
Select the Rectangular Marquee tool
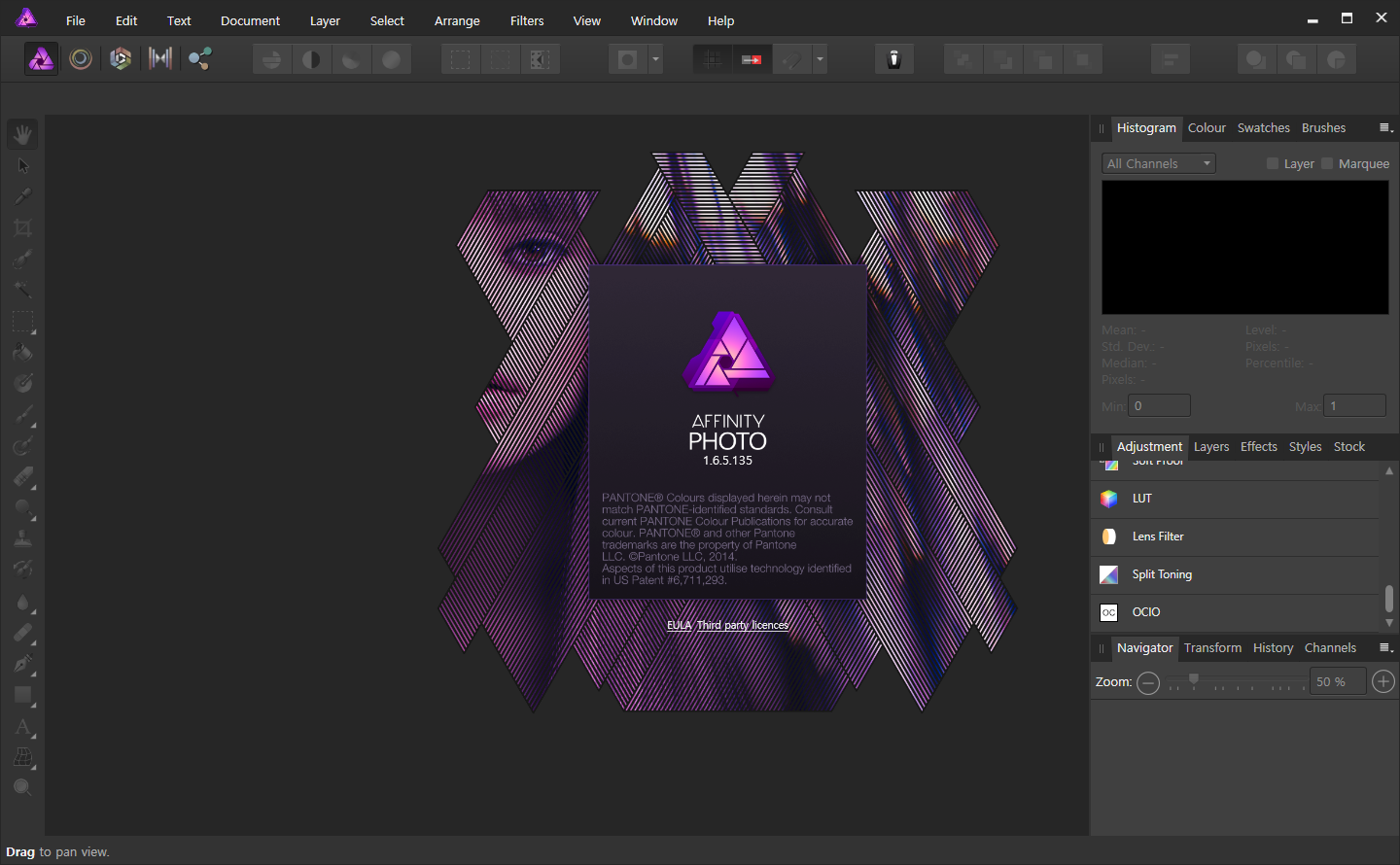pos(23,321)
